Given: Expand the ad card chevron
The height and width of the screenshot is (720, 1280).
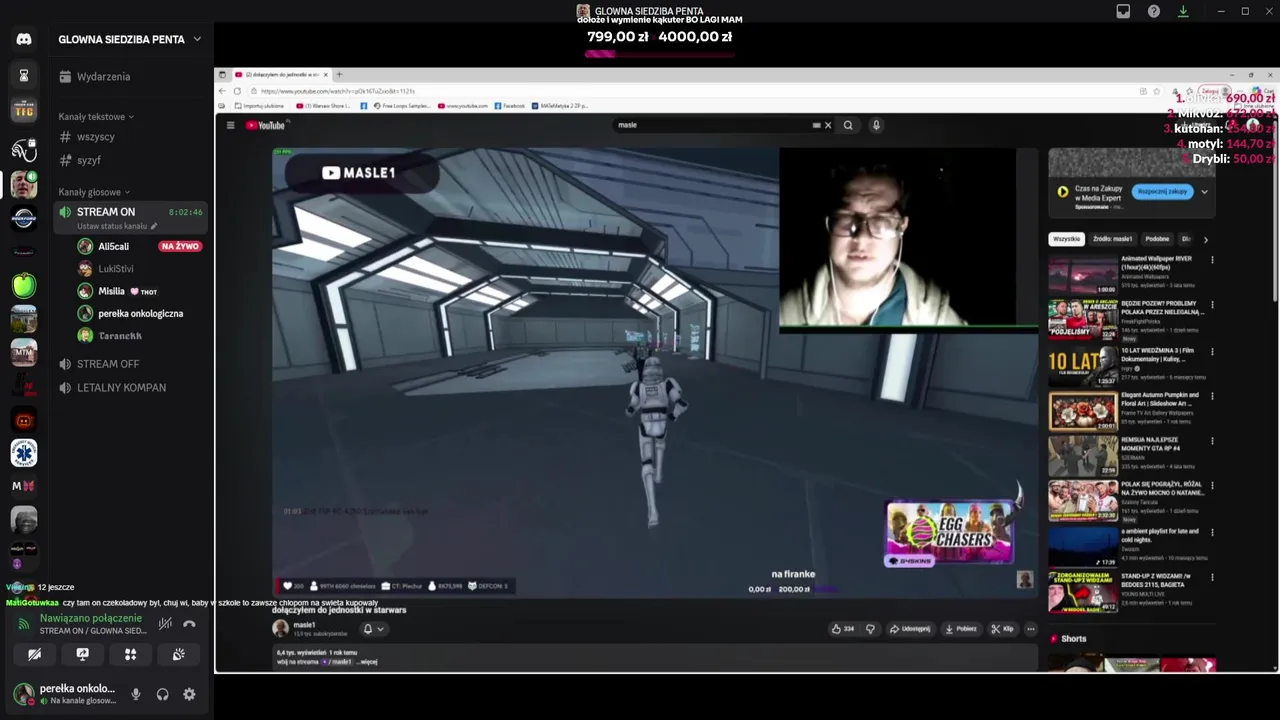Looking at the screenshot, I should click(x=1204, y=192).
